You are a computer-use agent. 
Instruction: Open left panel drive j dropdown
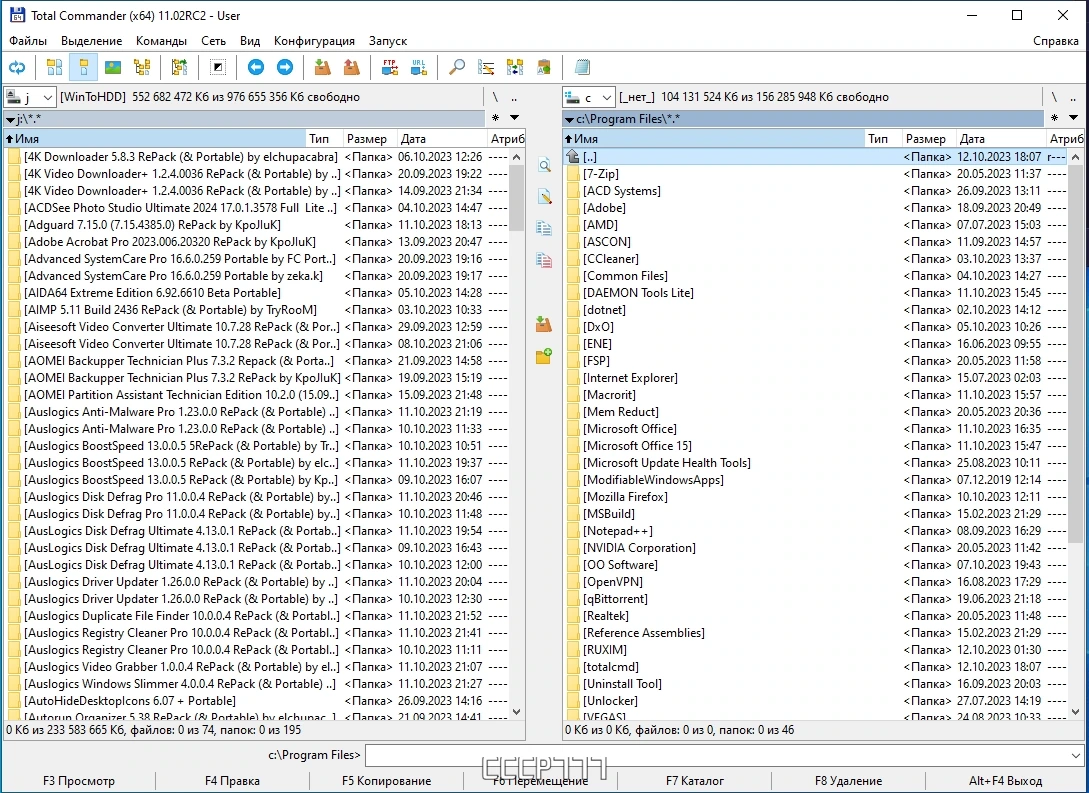[x=29, y=97]
